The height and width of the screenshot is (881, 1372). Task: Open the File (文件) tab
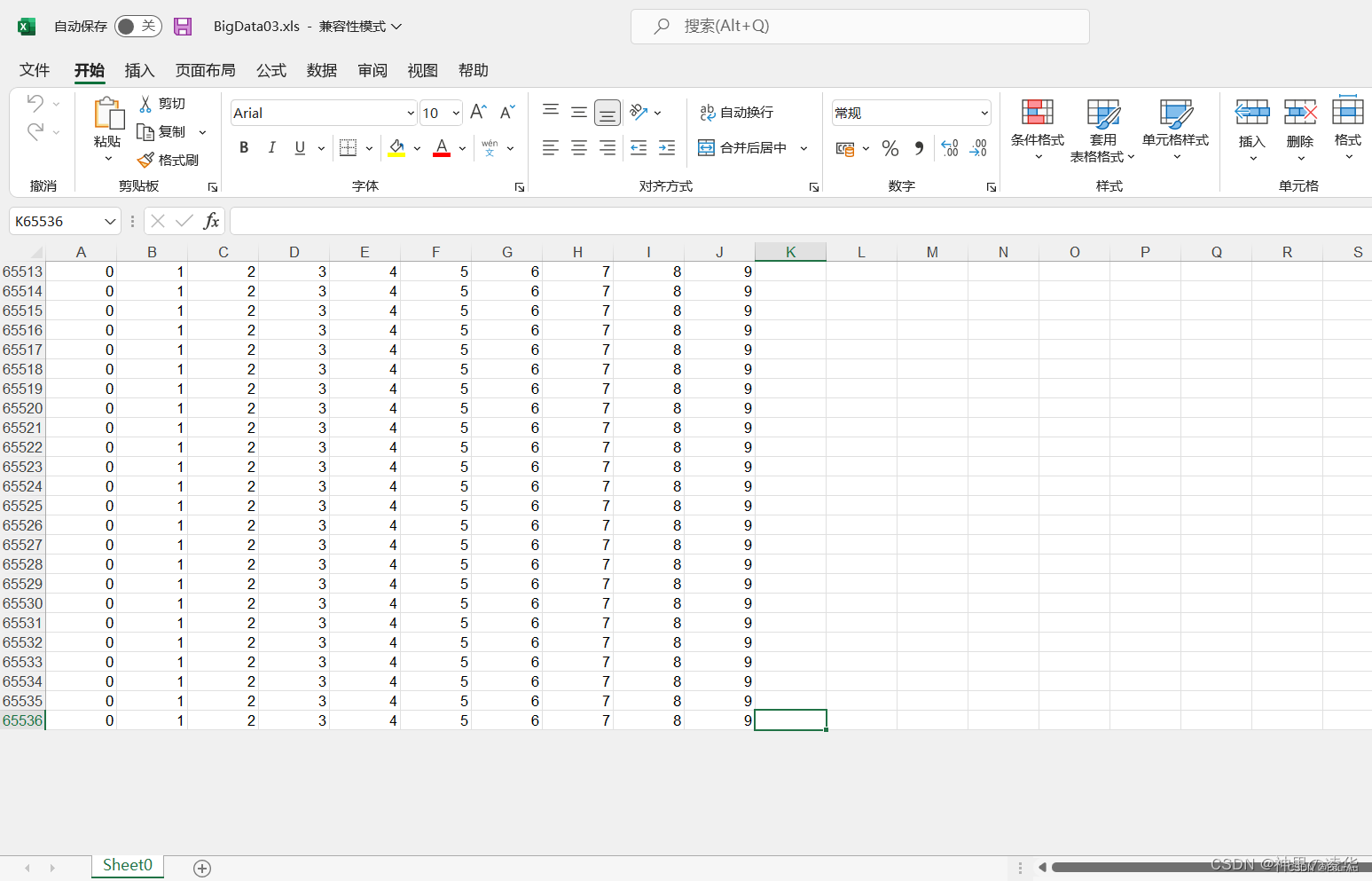tap(35, 70)
